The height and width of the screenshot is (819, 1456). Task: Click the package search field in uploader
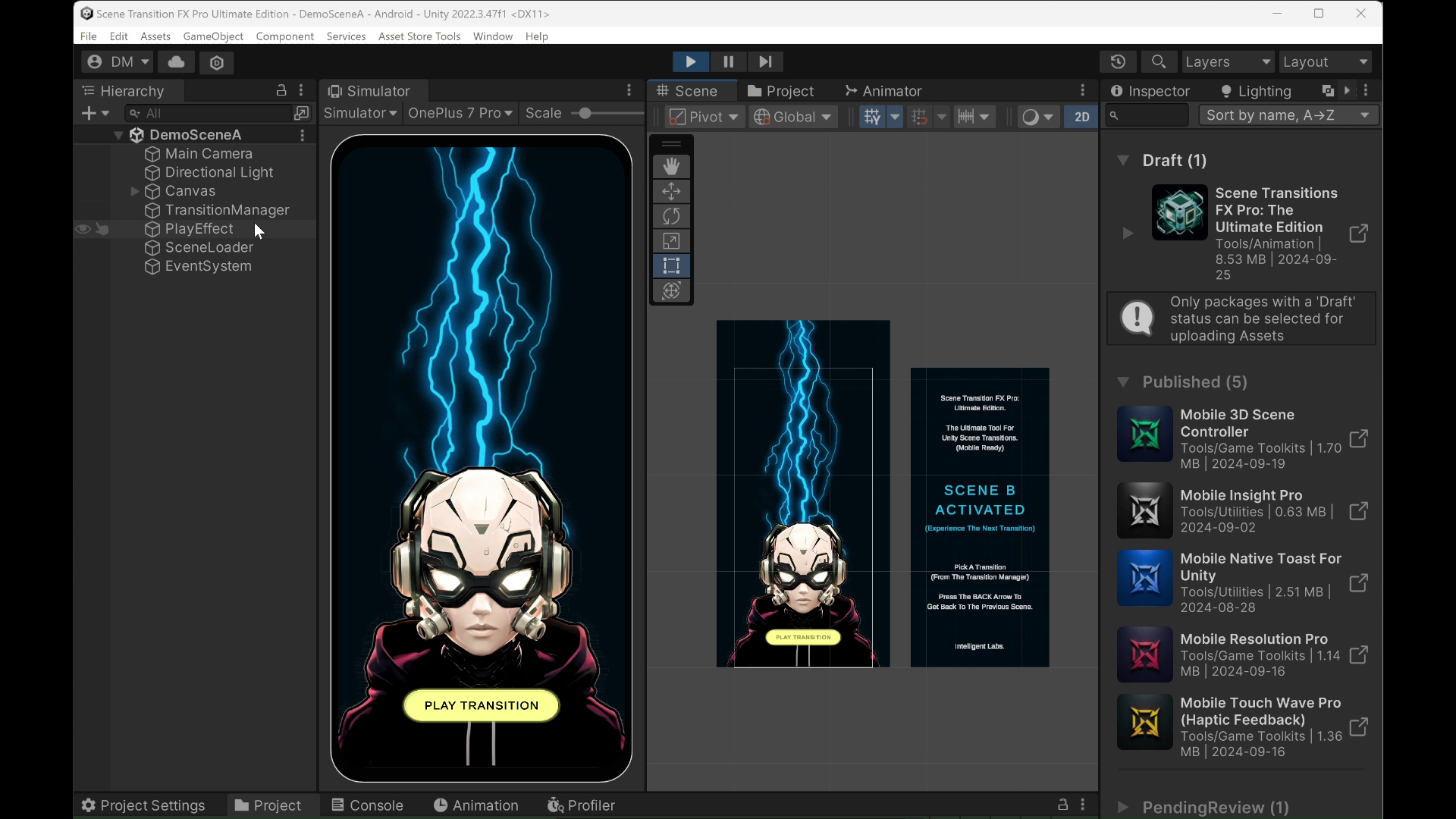[x=1147, y=115]
